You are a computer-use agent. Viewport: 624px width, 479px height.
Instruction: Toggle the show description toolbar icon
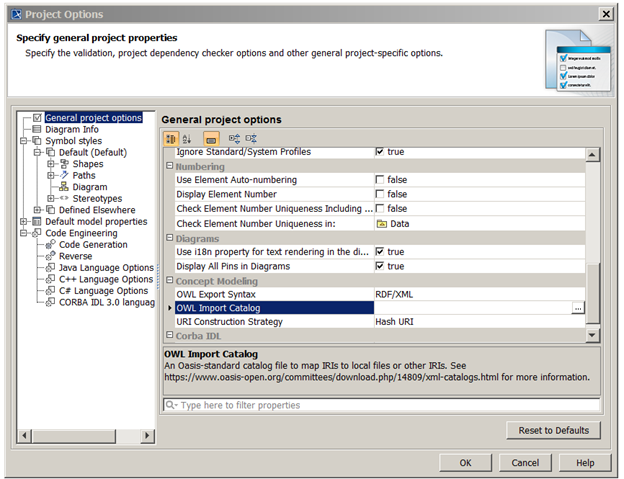[211, 138]
